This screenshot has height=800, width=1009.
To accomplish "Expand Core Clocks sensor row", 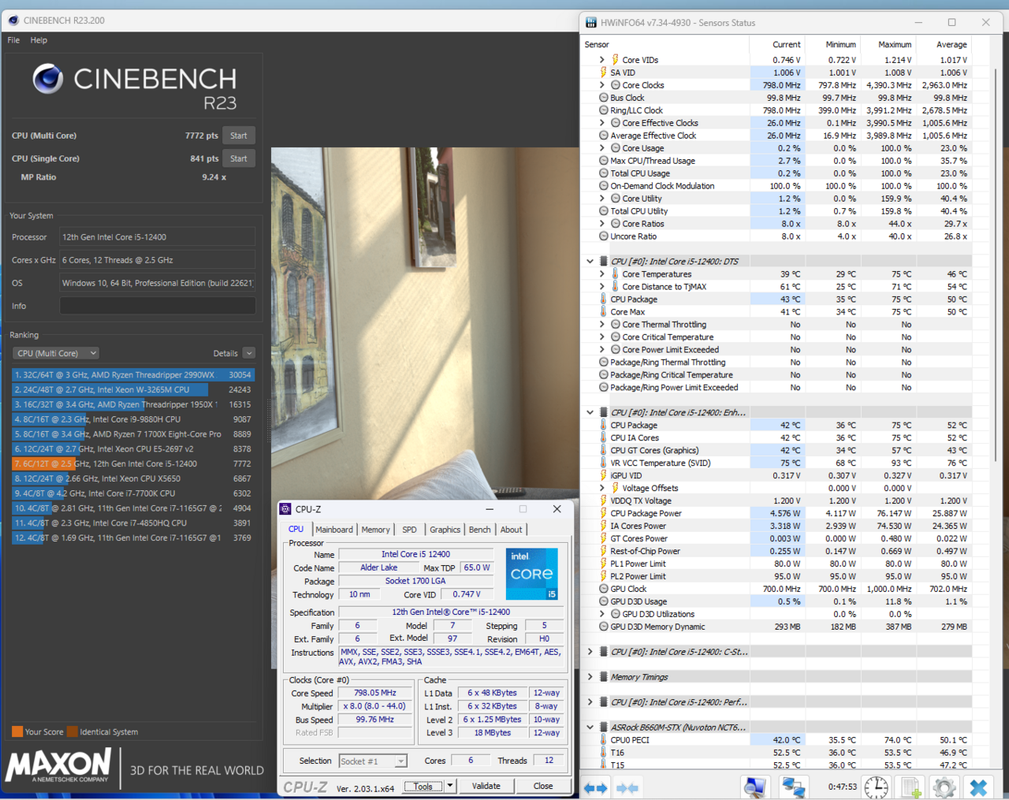I will [x=602, y=85].
